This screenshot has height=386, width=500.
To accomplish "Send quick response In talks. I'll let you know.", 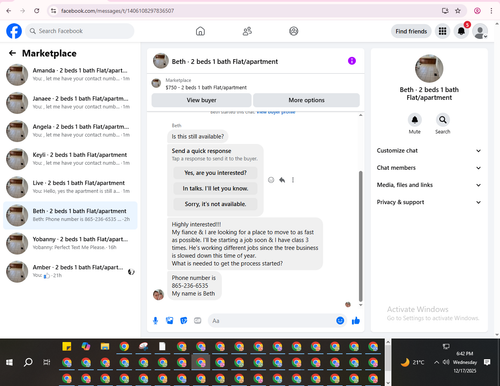I will click(215, 188).
